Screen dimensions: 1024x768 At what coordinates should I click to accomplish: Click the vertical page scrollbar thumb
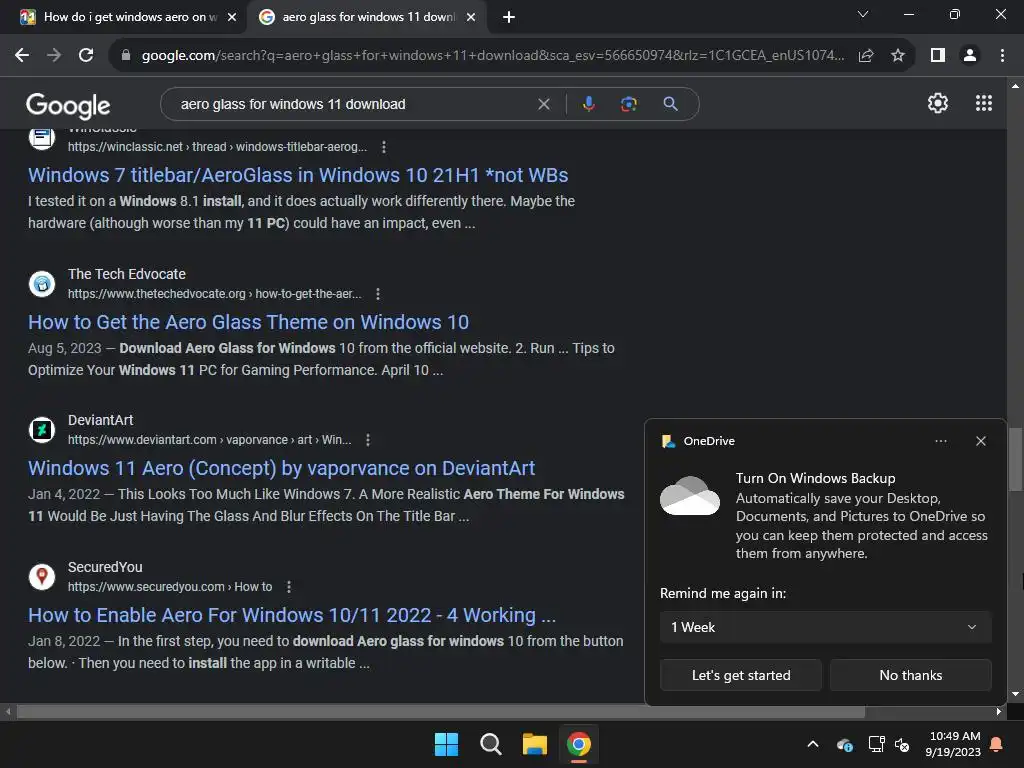pos(1015,459)
